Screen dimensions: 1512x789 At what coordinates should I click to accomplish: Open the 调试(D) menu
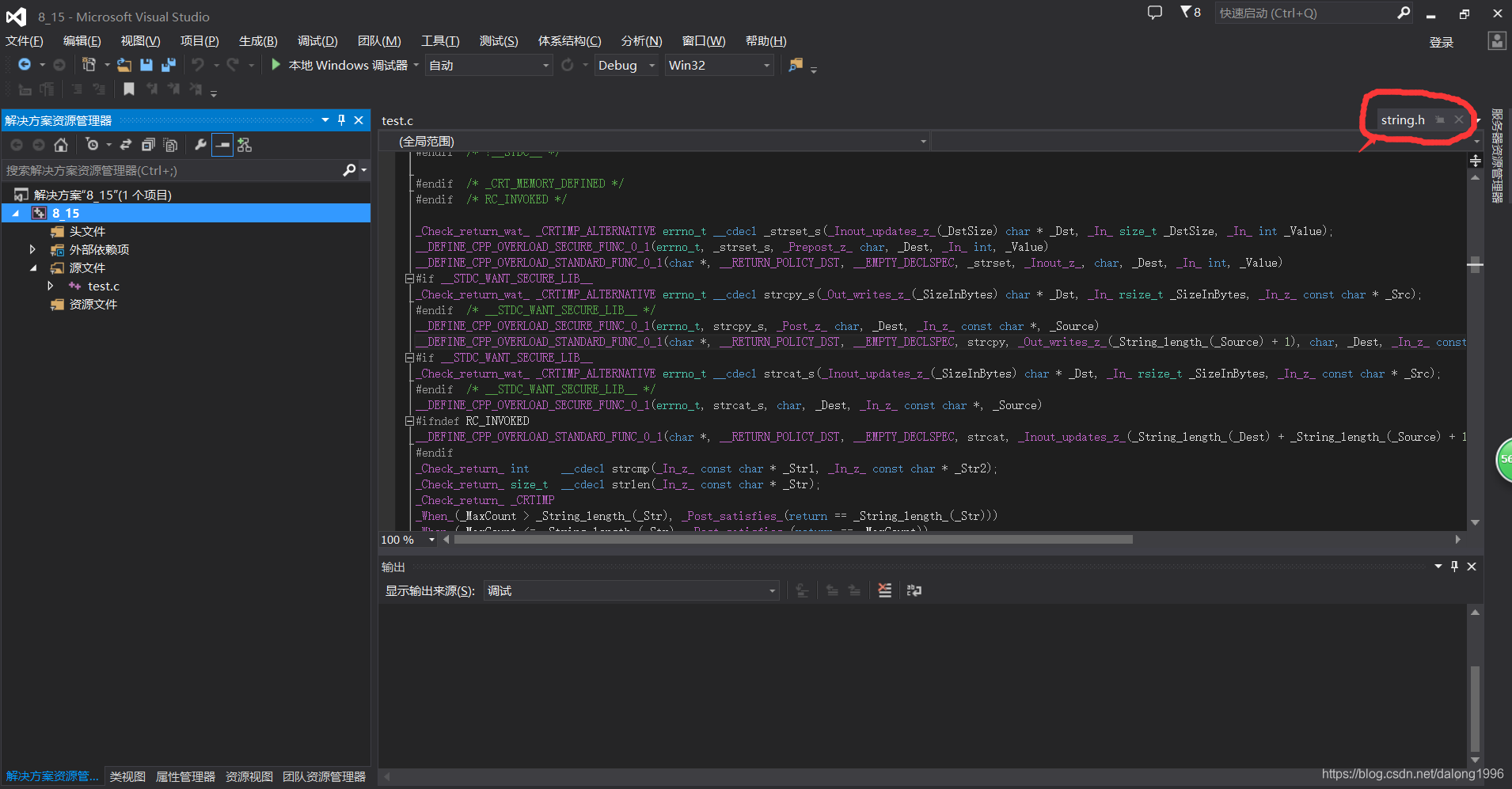coord(317,41)
